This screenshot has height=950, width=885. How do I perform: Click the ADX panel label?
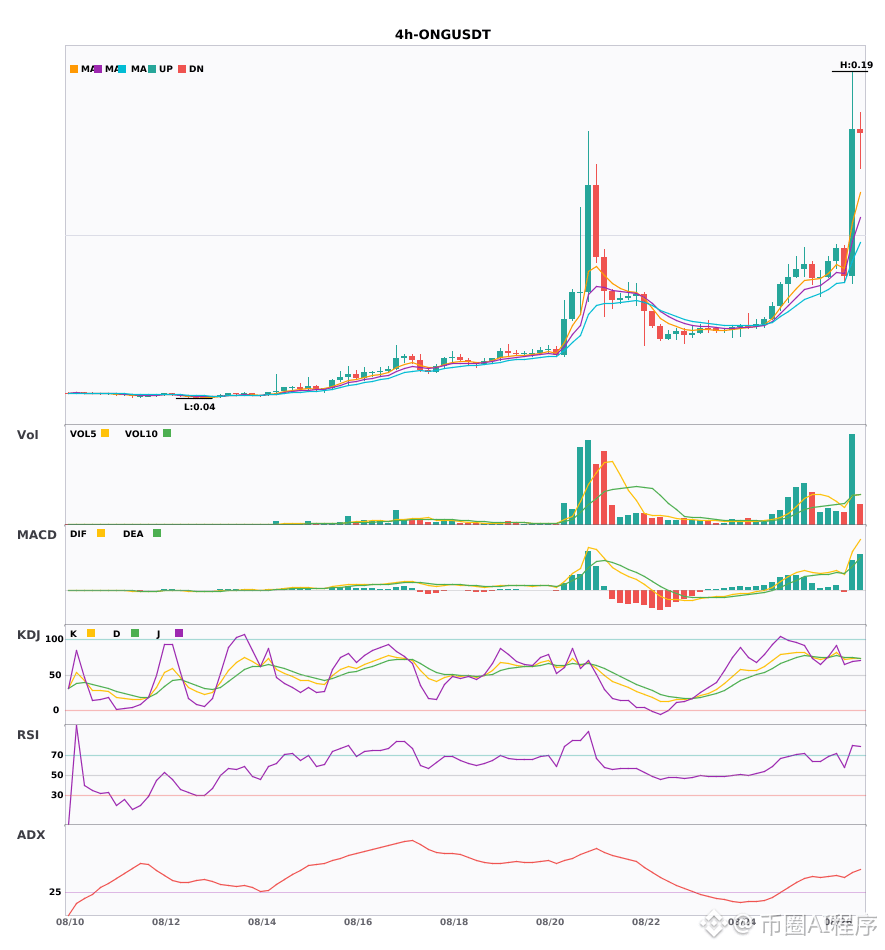(x=31, y=835)
